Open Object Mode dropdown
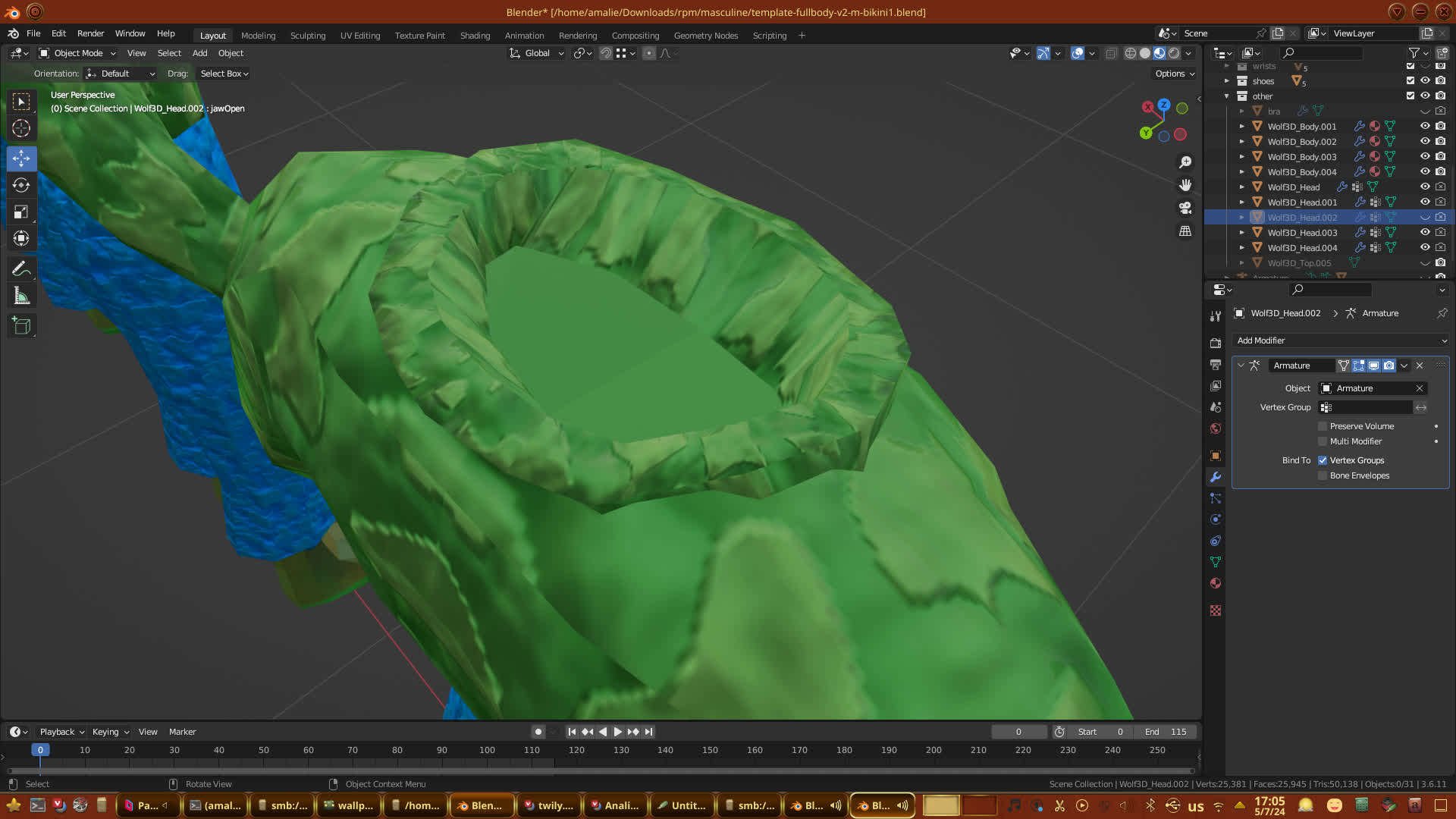This screenshot has height=819, width=1456. pos(77,53)
